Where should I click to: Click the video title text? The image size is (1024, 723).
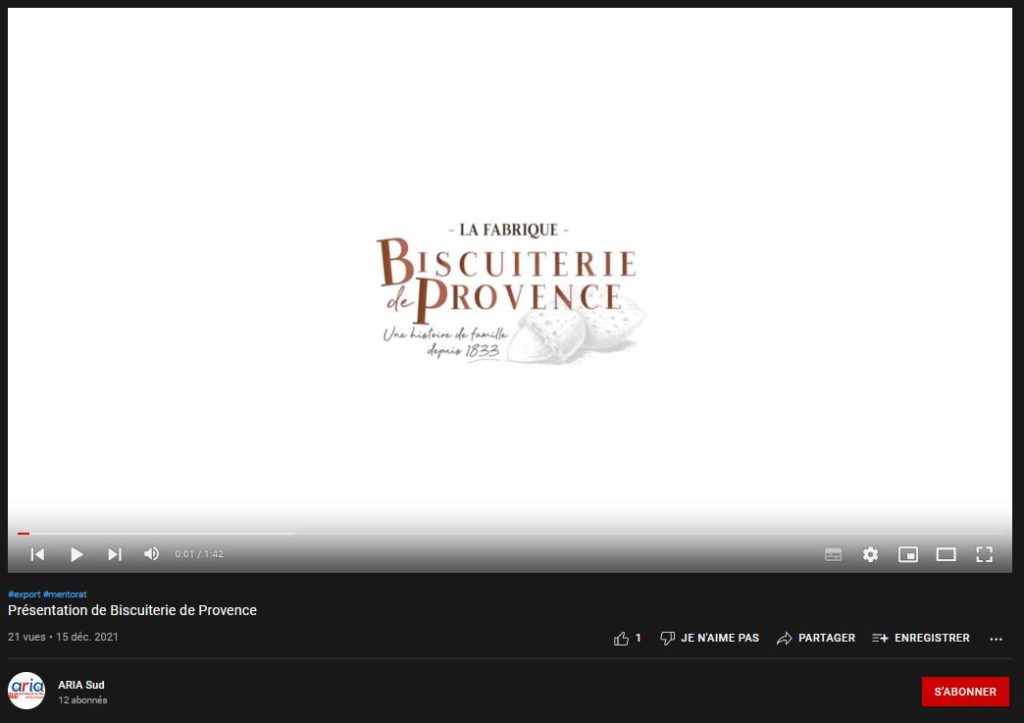(x=132, y=610)
